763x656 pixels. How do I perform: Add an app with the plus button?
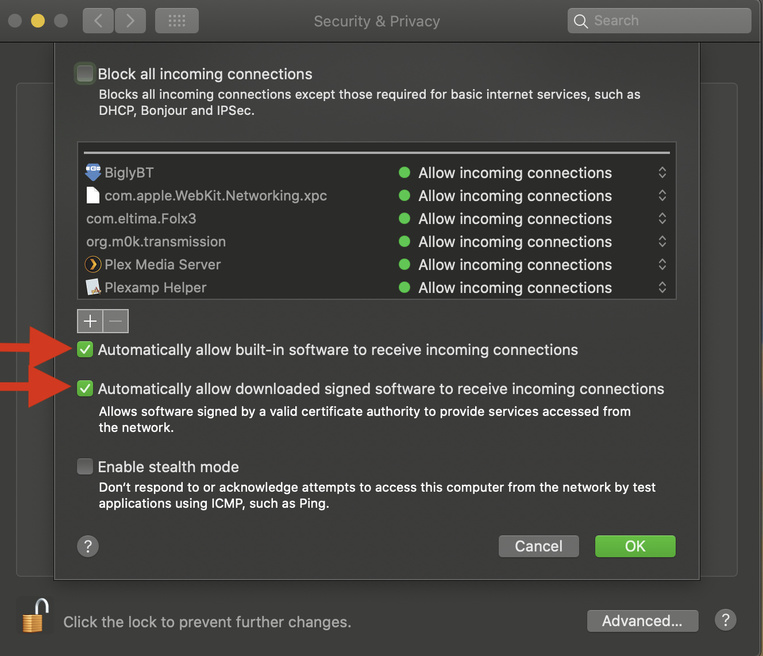90,321
